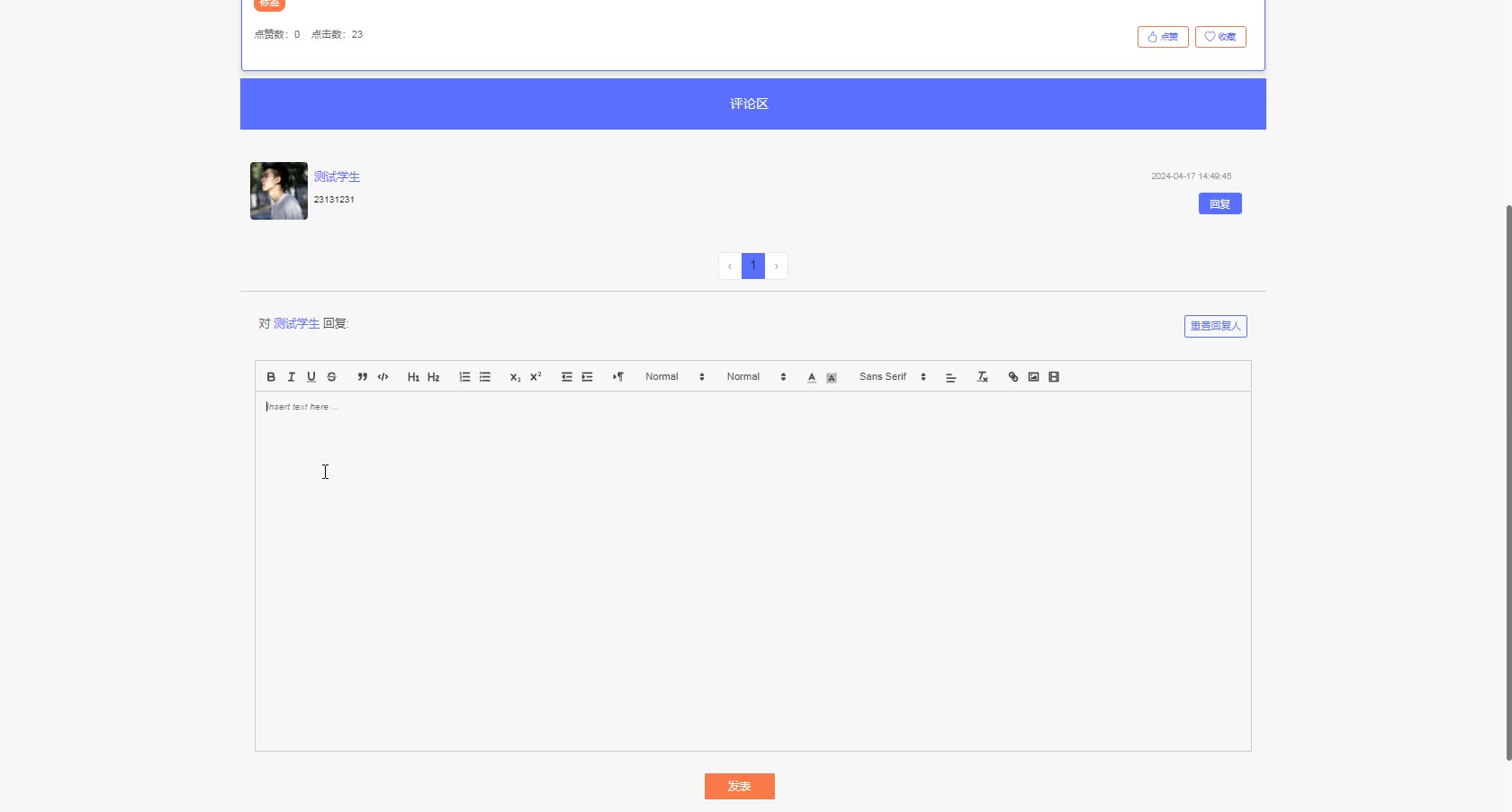Viewport: 1512px width, 812px height.
Task: Open the Sans Serif font dropdown
Action: pos(893,377)
